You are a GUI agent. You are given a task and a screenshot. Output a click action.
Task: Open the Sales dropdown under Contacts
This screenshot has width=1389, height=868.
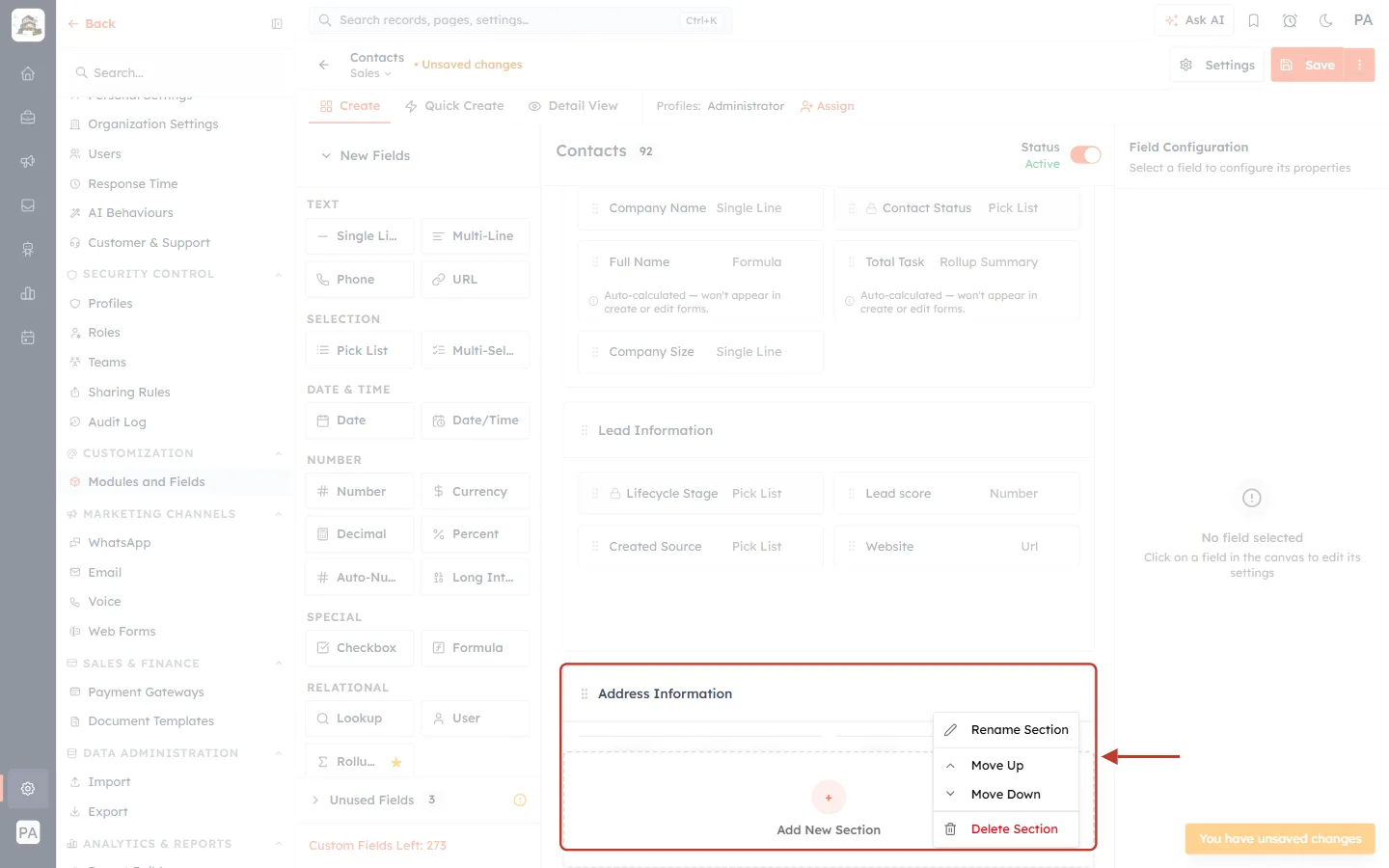pyautogui.click(x=371, y=73)
